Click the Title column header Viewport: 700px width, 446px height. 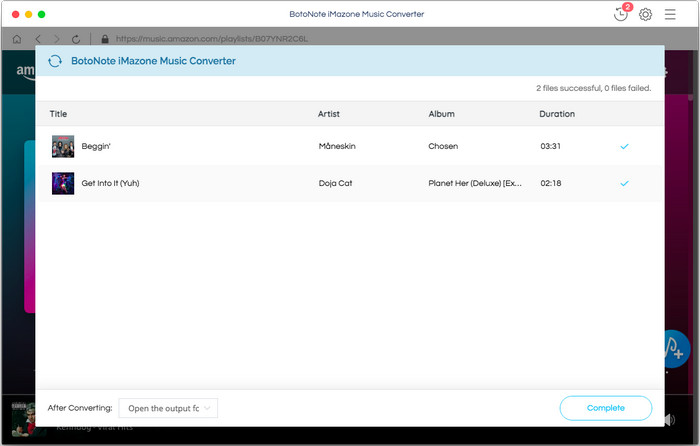pos(58,114)
